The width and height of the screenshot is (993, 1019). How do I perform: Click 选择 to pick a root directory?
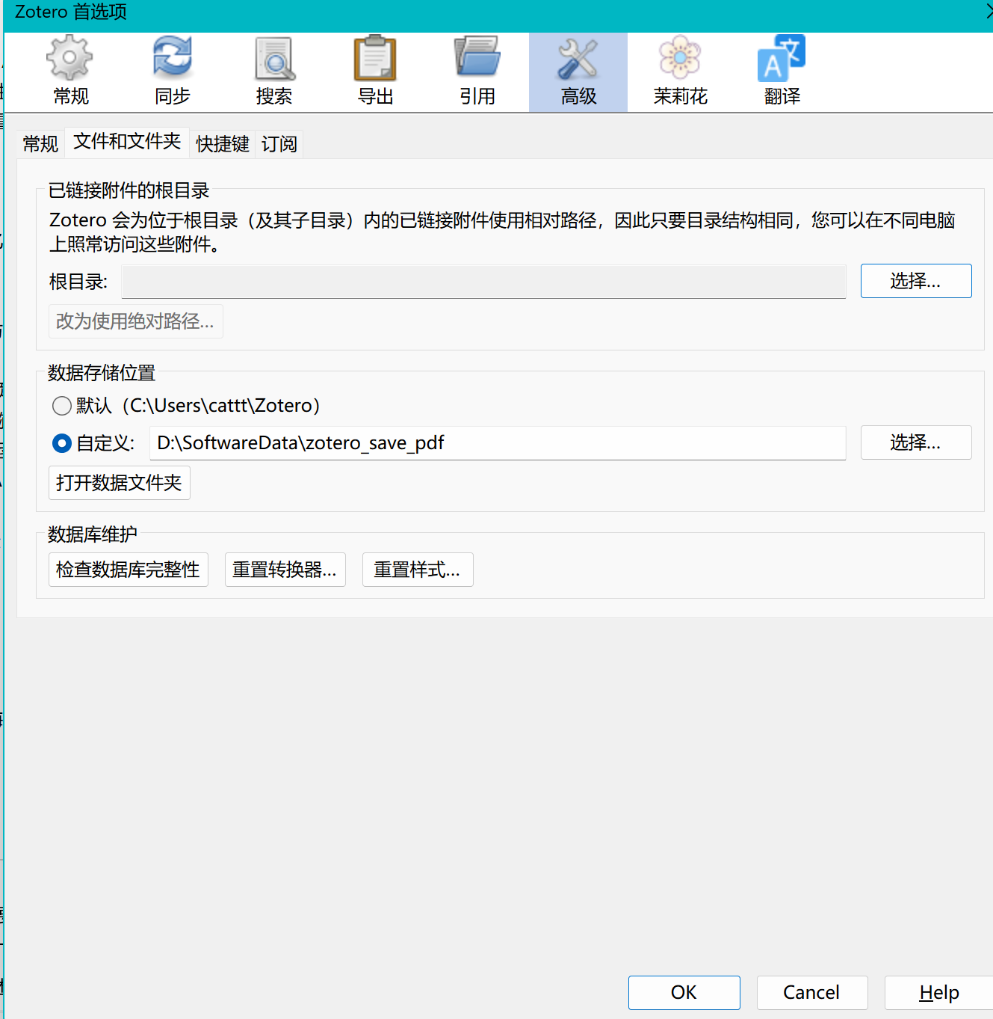click(x=916, y=280)
